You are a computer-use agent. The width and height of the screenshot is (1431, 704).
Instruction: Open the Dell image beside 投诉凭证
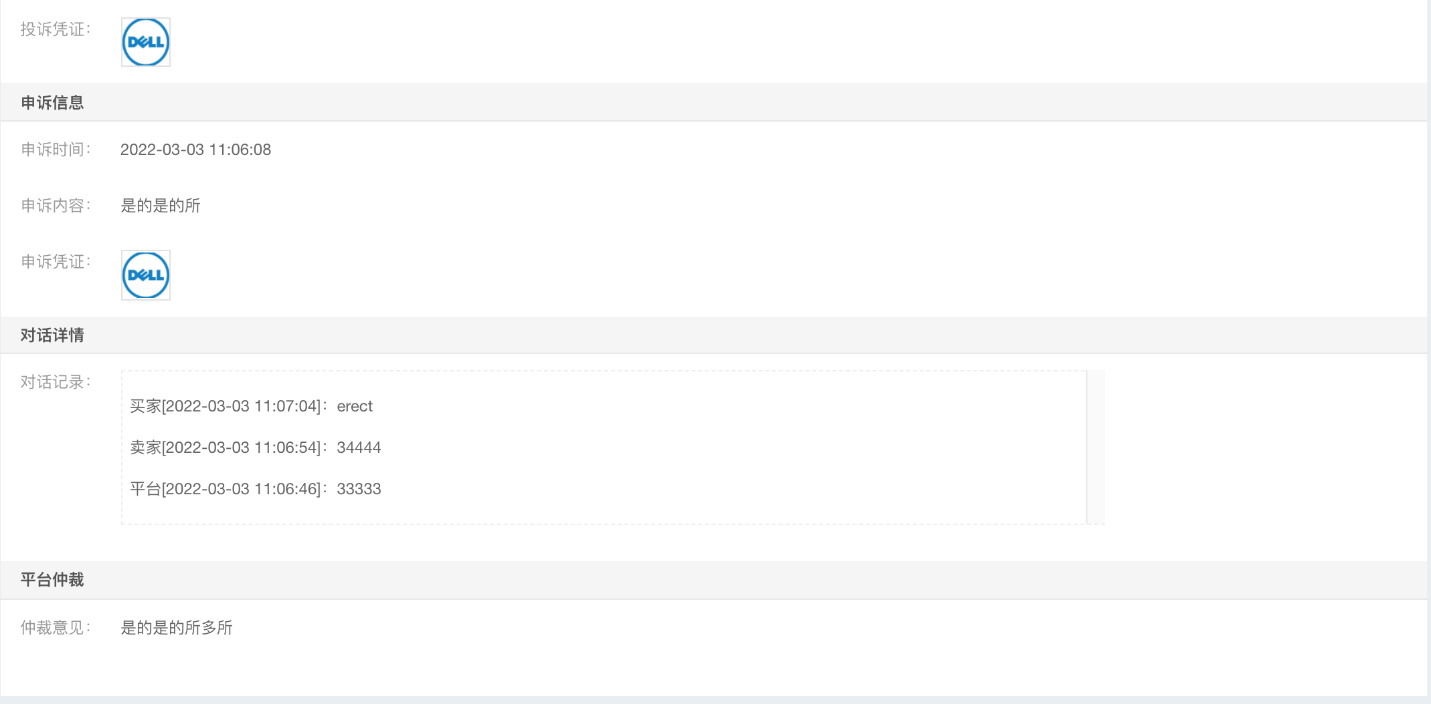coord(146,42)
